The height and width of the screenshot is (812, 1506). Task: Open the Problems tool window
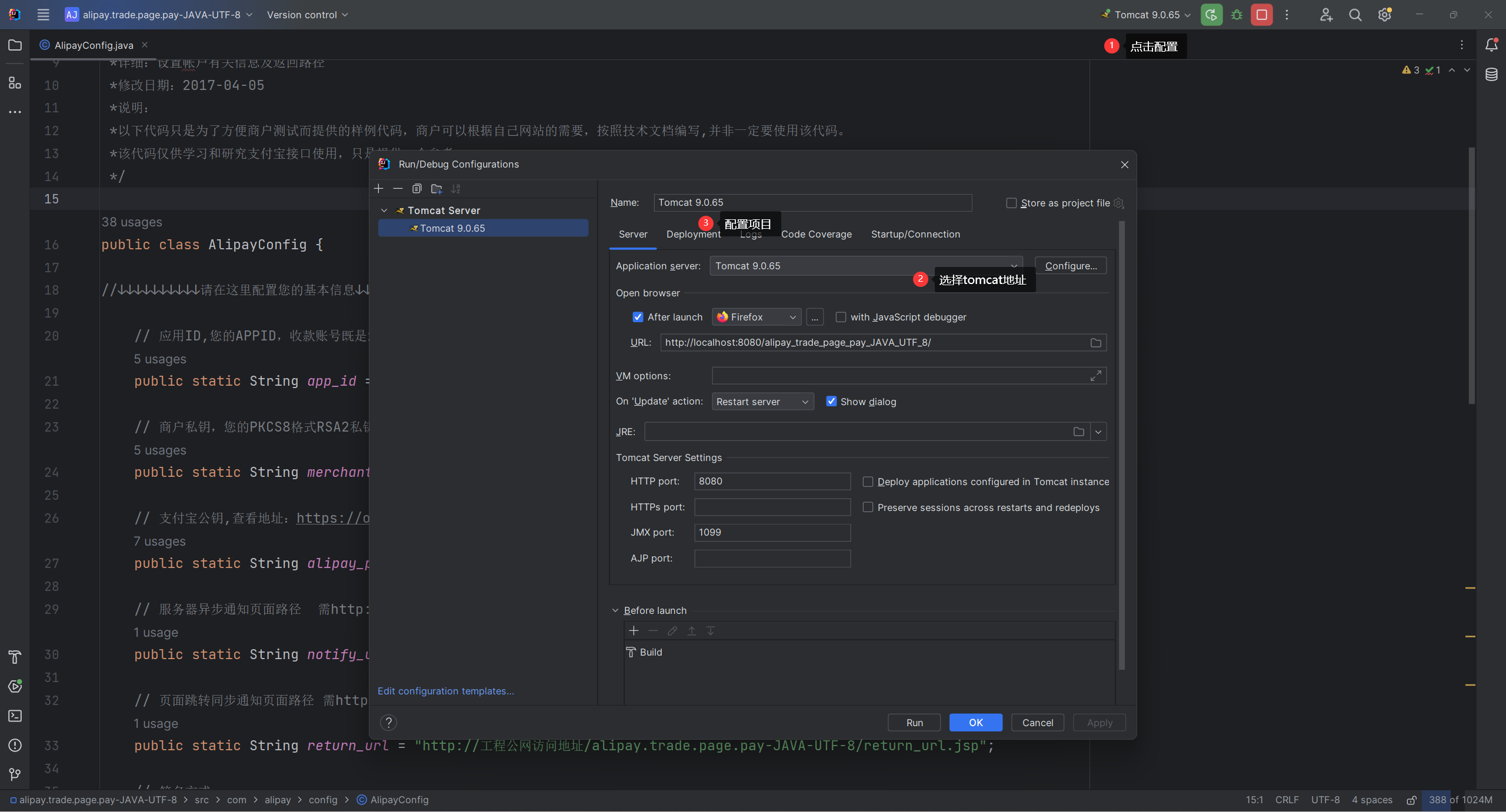click(15, 745)
